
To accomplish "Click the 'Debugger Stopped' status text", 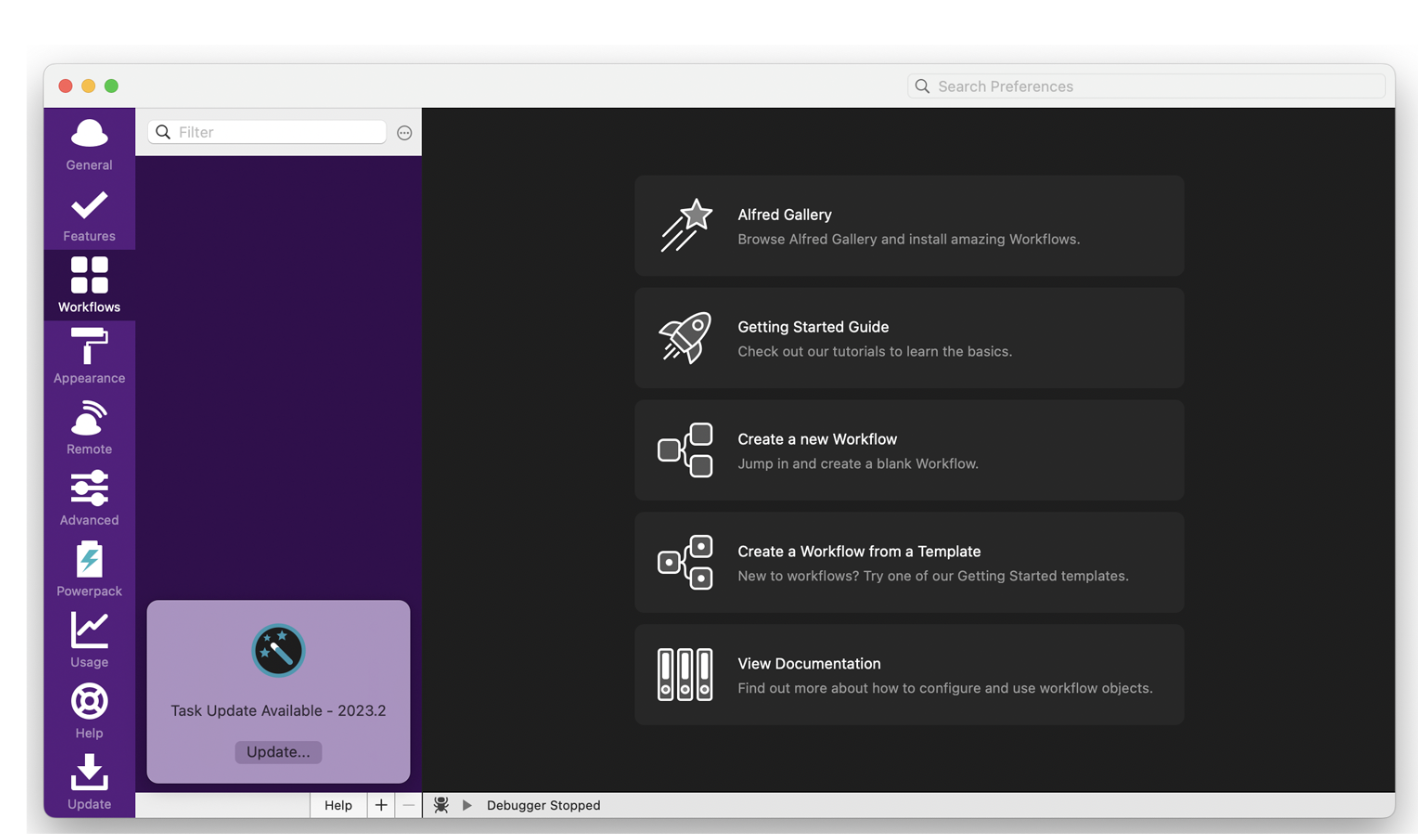I will [544, 805].
